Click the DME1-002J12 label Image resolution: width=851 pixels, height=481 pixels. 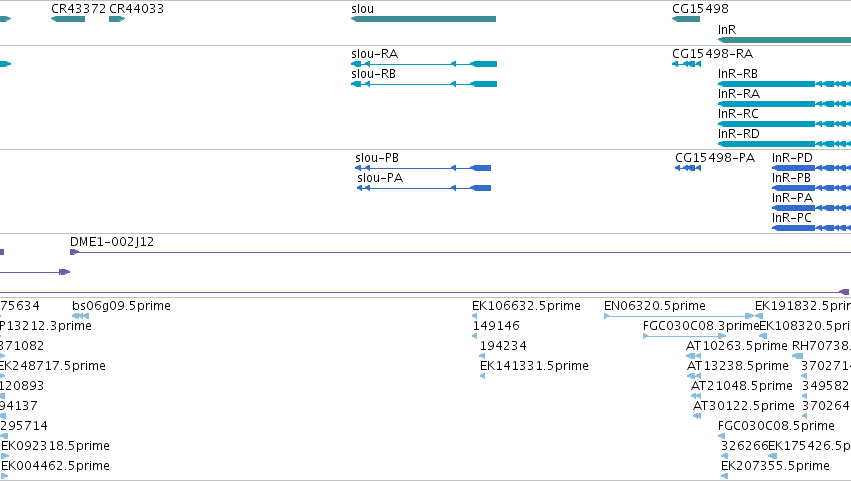pos(112,242)
